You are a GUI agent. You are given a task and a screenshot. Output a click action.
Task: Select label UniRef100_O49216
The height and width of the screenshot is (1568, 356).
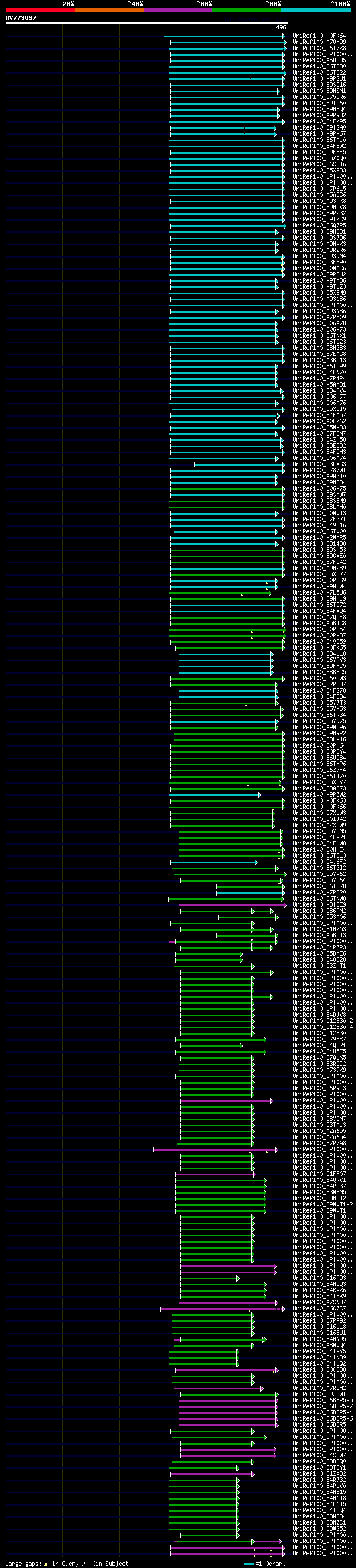319,525
